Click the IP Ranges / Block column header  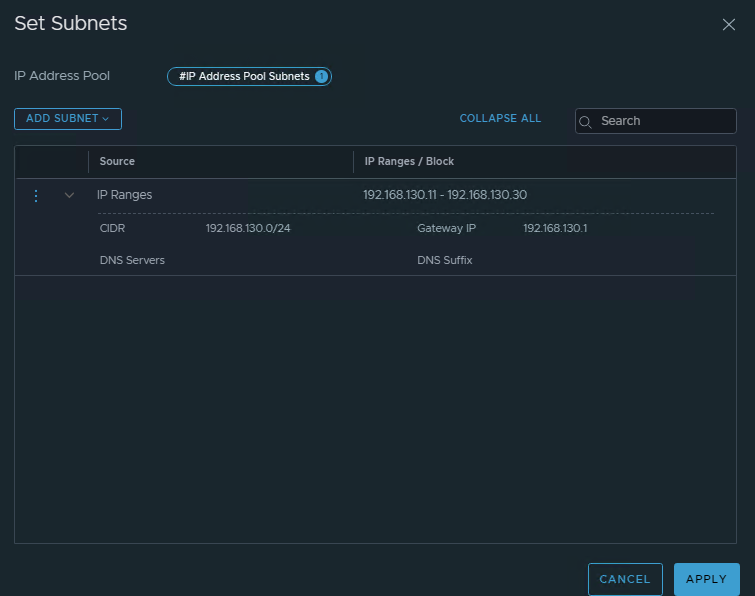409,161
